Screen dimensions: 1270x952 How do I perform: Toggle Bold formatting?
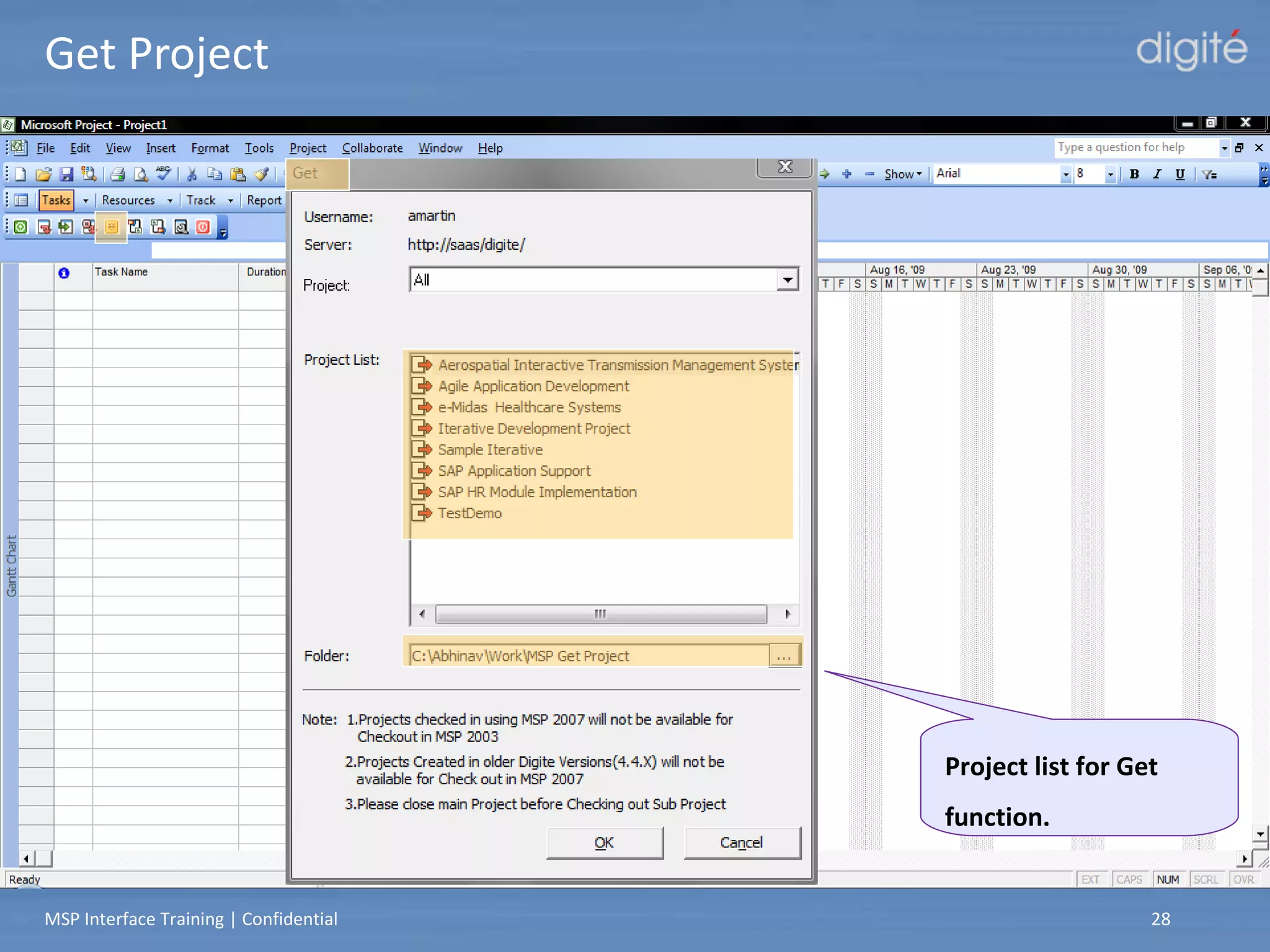tap(1134, 174)
